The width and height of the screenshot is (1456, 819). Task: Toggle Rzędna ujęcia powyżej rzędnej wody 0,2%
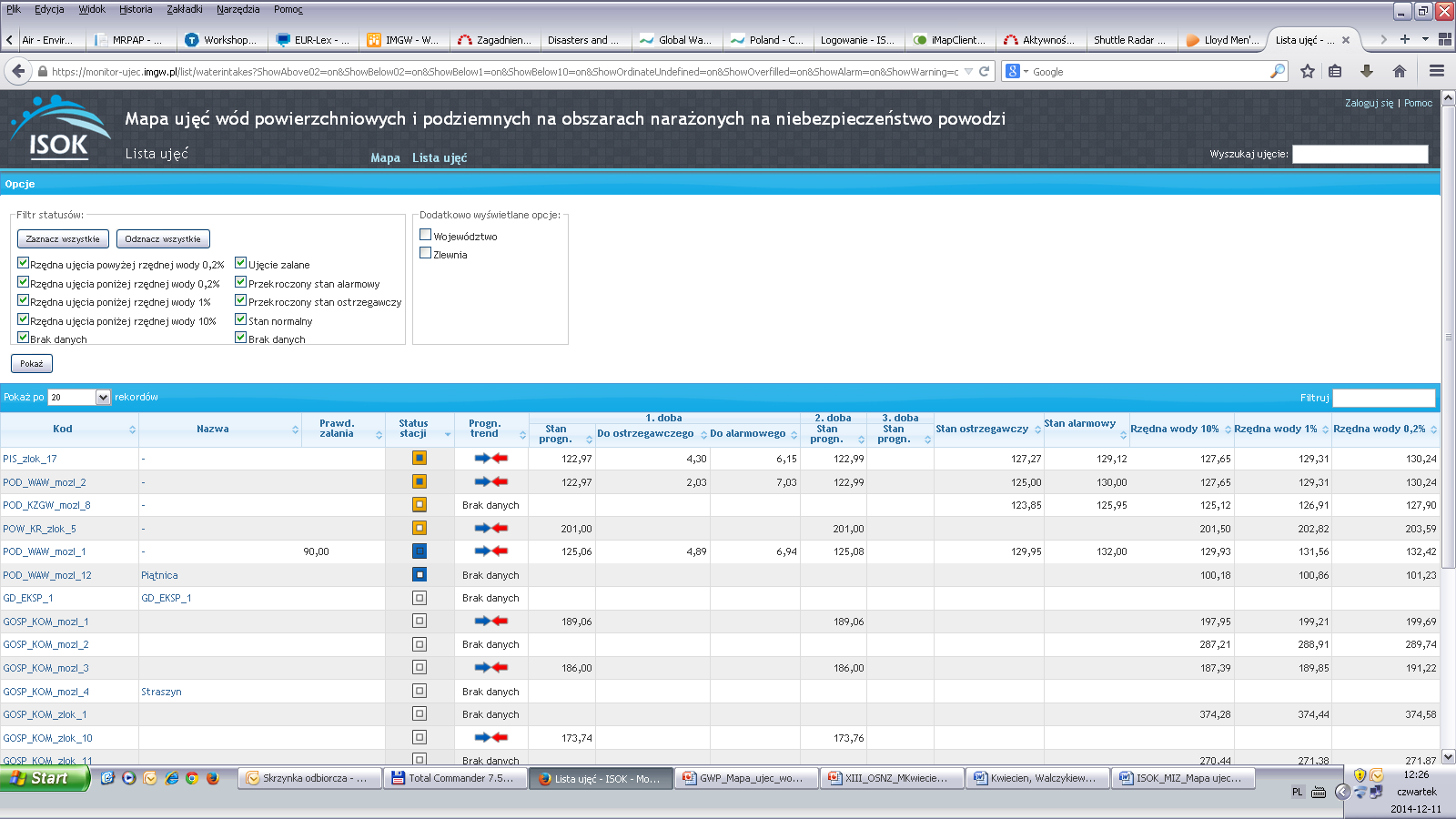click(x=24, y=262)
